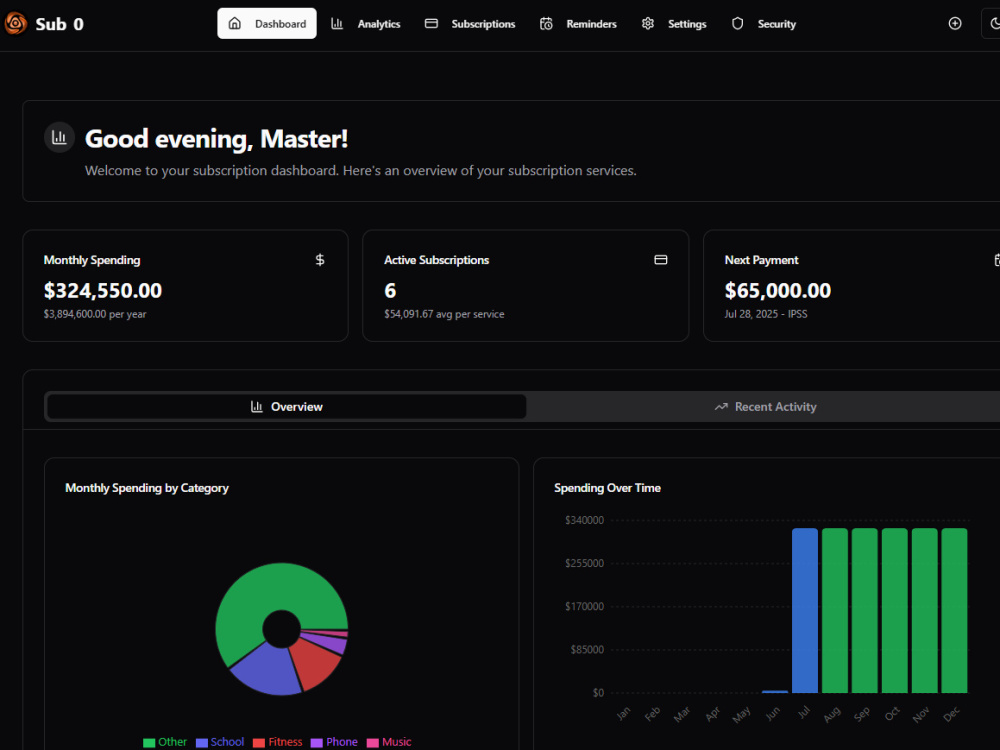The height and width of the screenshot is (750, 1000).
Task: Click the $65,000.00 next payment value
Action: [777, 291]
